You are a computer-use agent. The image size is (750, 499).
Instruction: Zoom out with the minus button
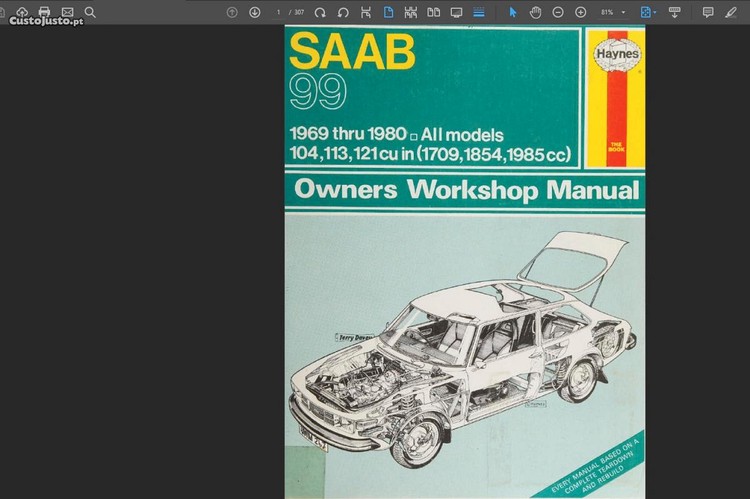coord(558,12)
